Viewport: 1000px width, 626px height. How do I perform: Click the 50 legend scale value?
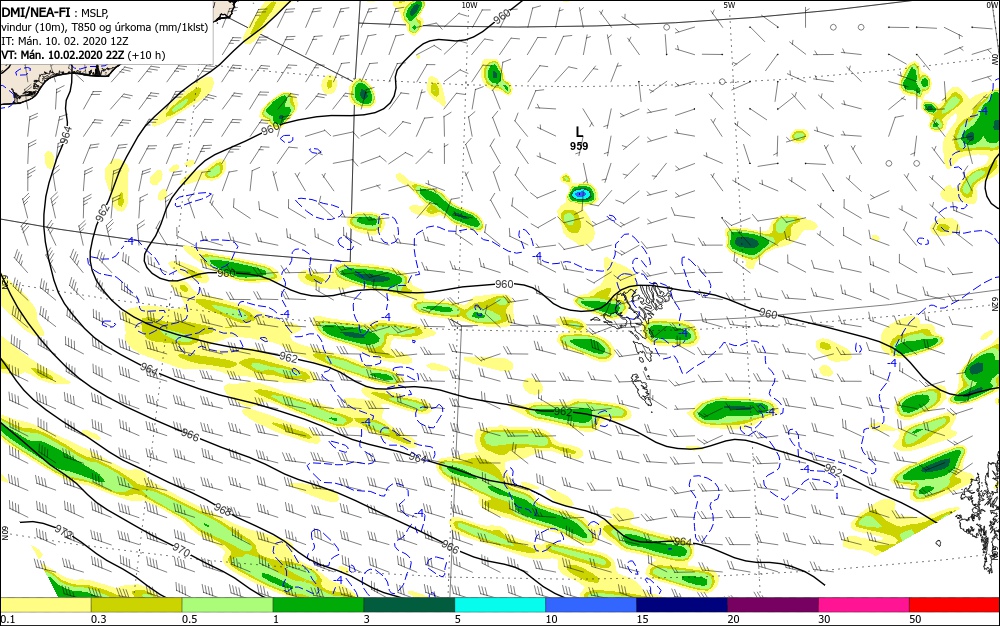pyautogui.click(x=915, y=619)
